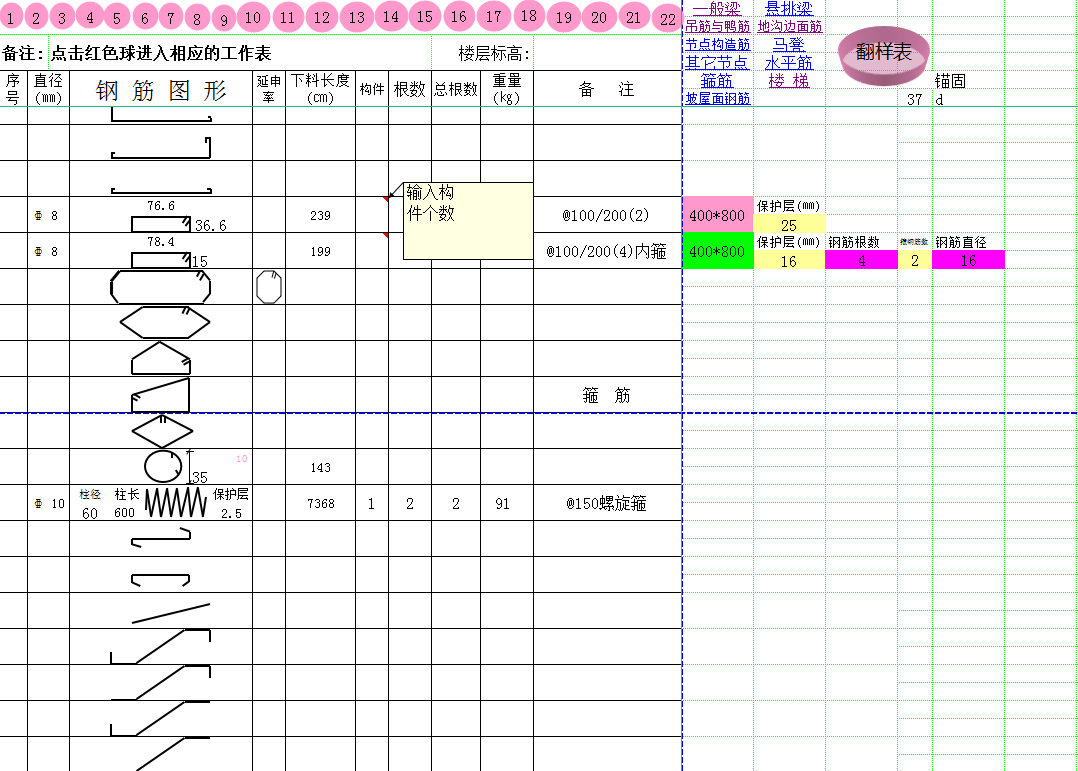The width and height of the screenshot is (1078, 771).
Task: Click the pink 400*800 colored cell
Action: (x=713, y=214)
